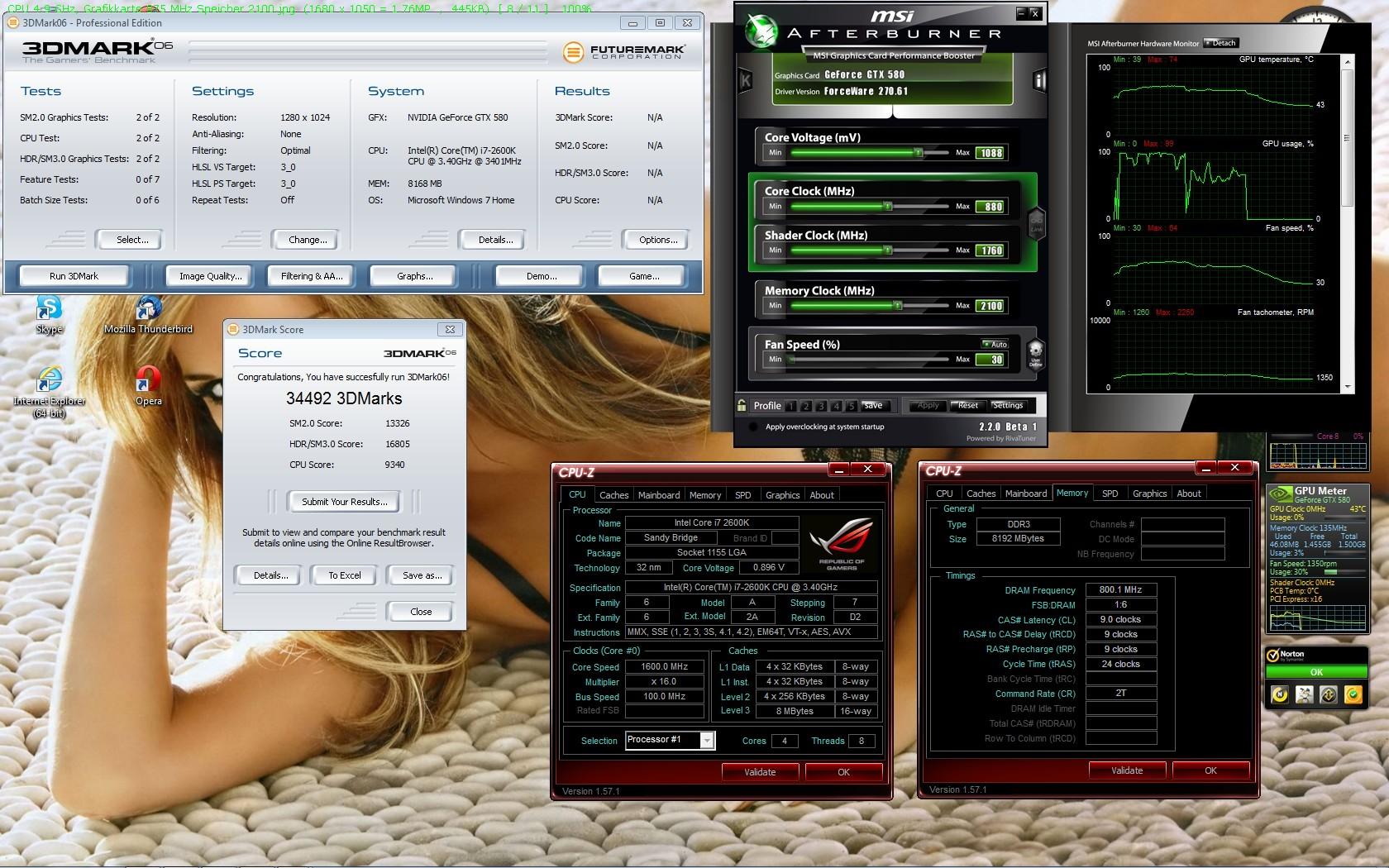The image size is (1389, 868).
Task: Click hardware monitor scrollbar down arrow
Action: 1348,386
